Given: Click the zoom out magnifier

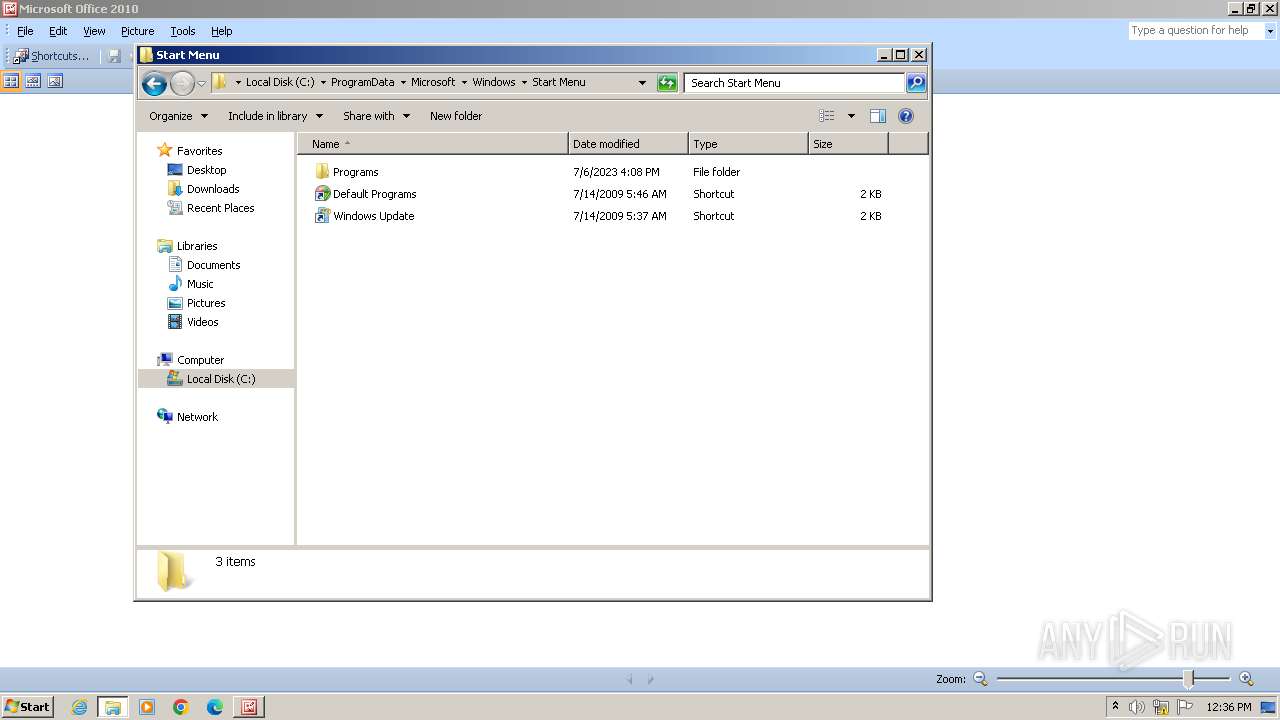Looking at the screenshot, I should [x=980, y=679].
